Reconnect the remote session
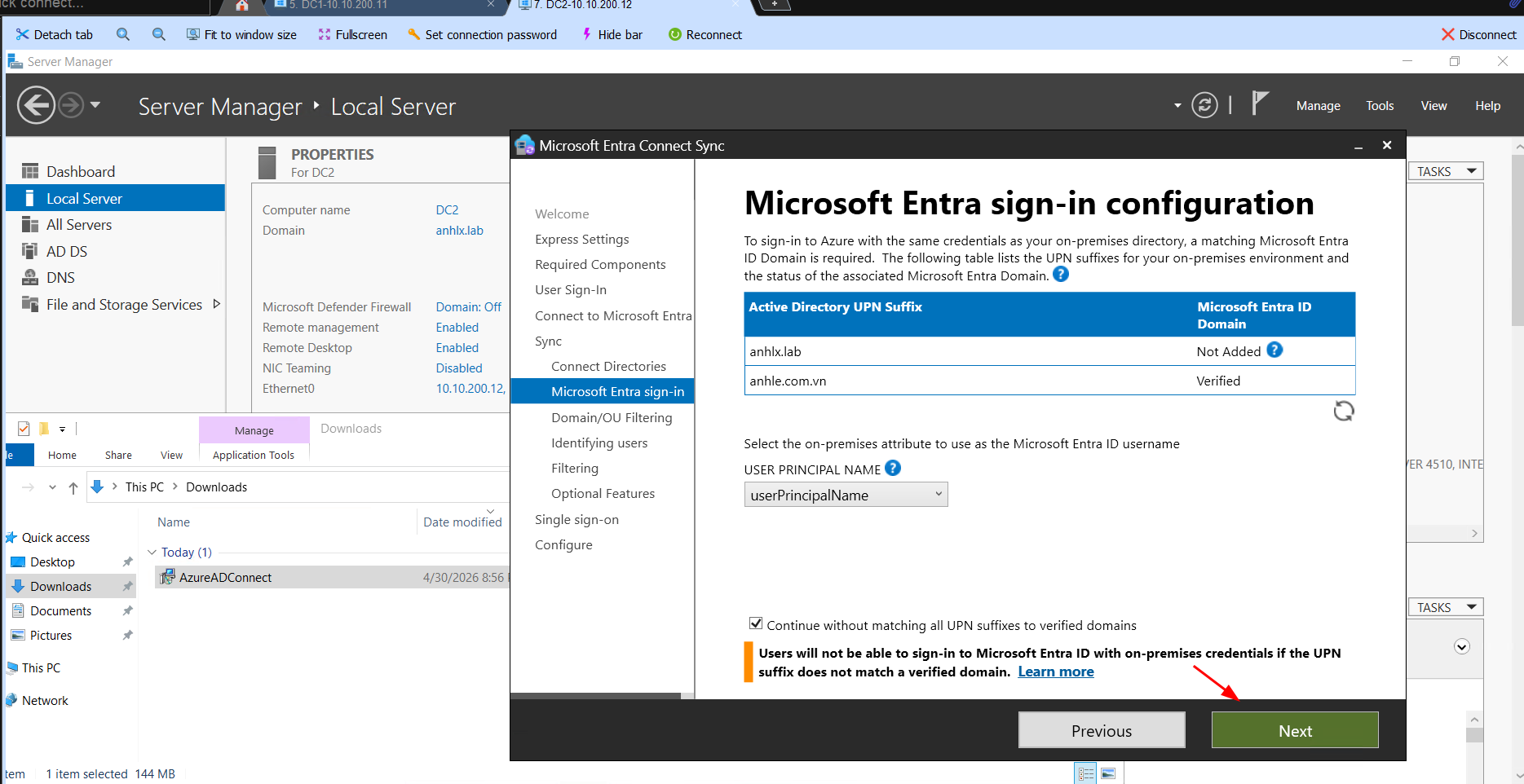 pyautogui.click(x=705, y=34)
